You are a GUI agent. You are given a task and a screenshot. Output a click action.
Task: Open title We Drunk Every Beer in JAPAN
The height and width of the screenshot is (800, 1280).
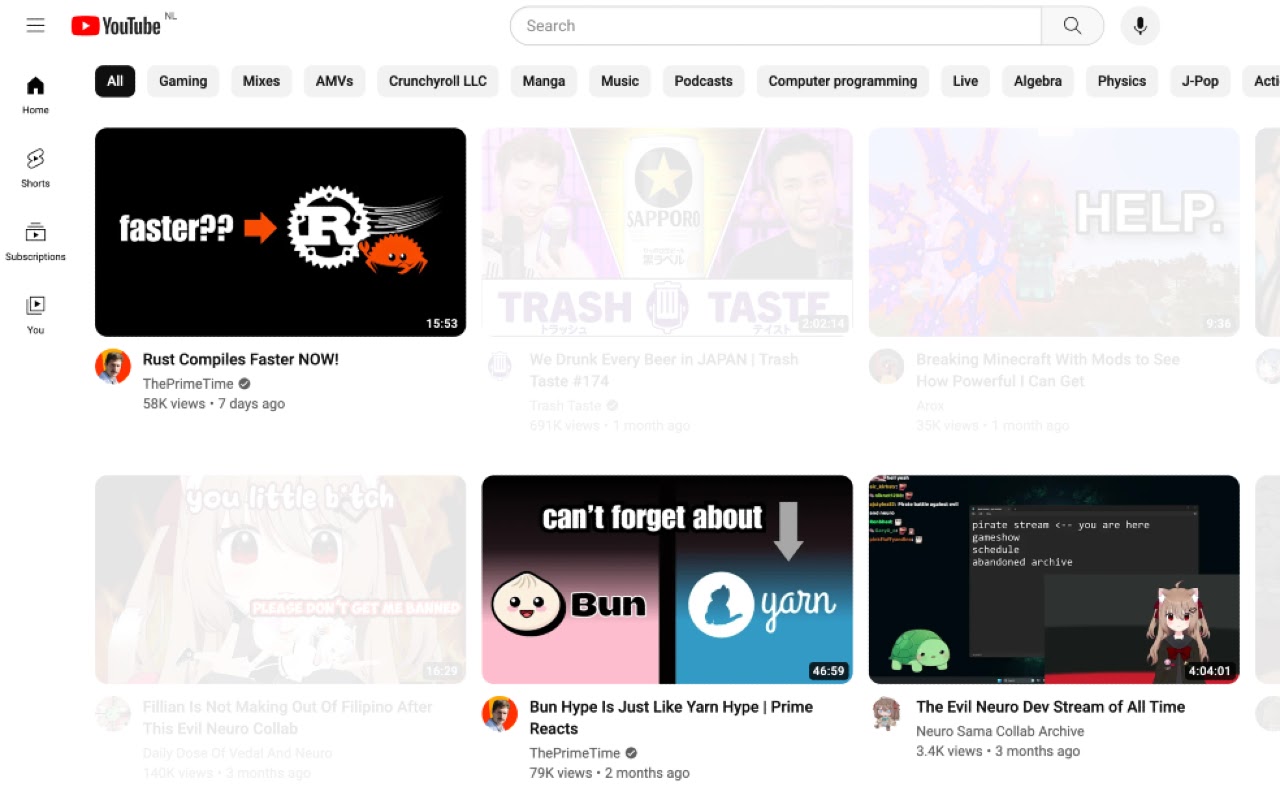click(664, 370)
